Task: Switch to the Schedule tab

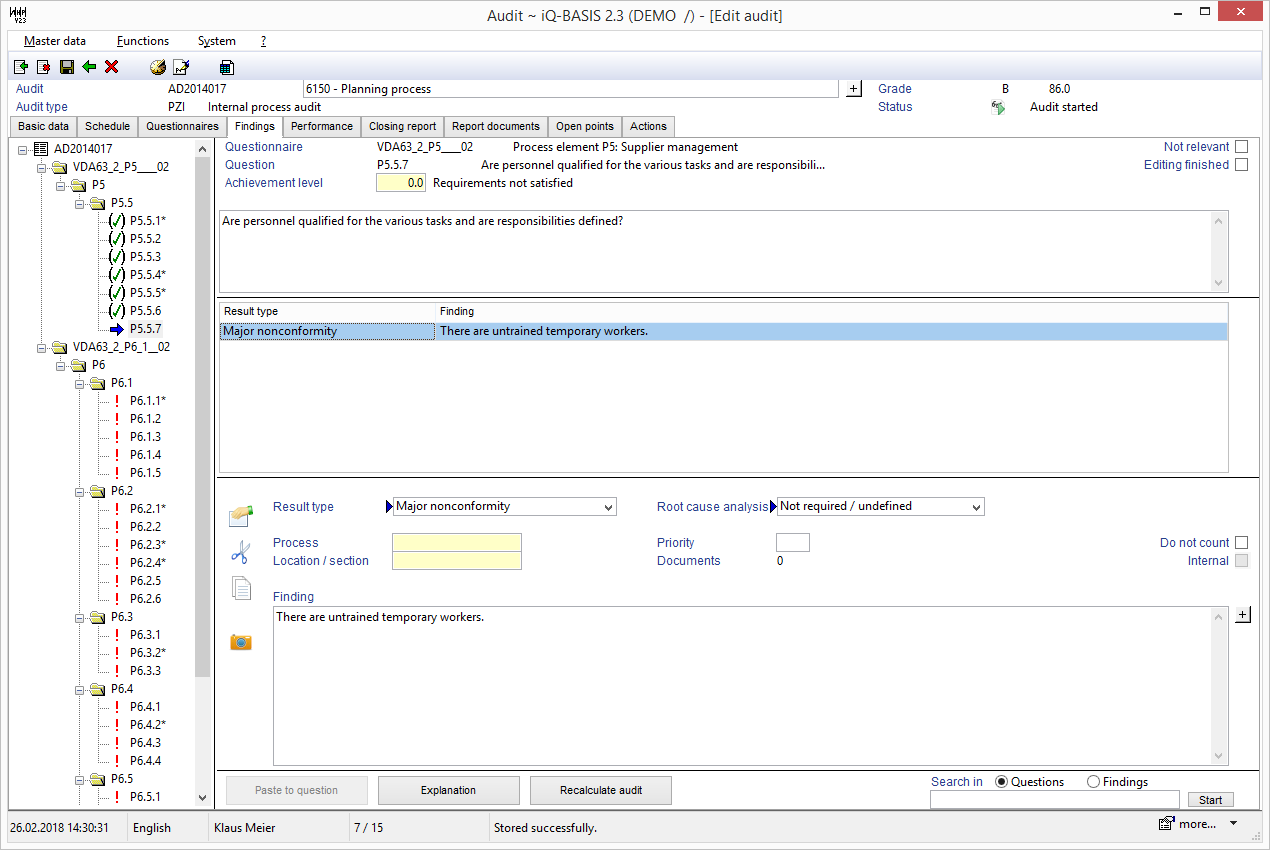Action: coord(107,127)
